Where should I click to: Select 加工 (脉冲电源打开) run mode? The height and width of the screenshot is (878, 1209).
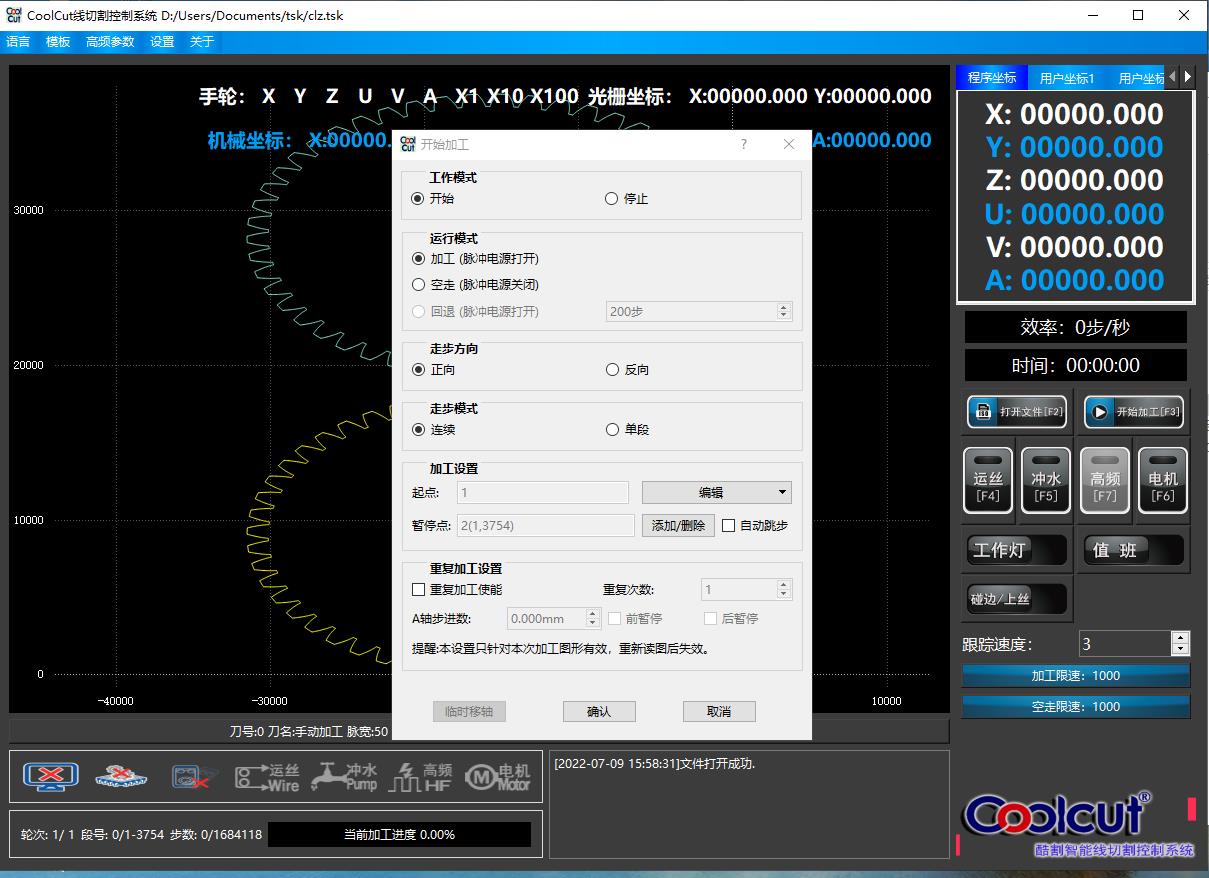pos(475,258)
